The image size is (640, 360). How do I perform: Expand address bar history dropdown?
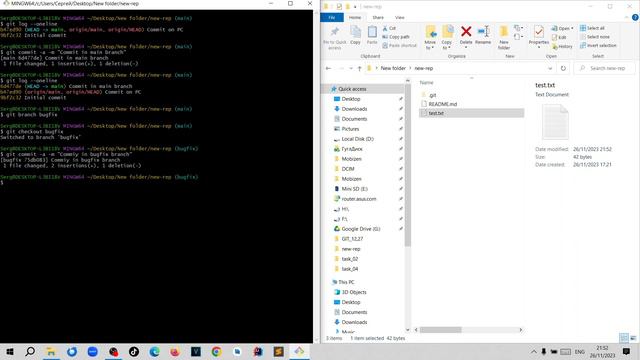550,68
